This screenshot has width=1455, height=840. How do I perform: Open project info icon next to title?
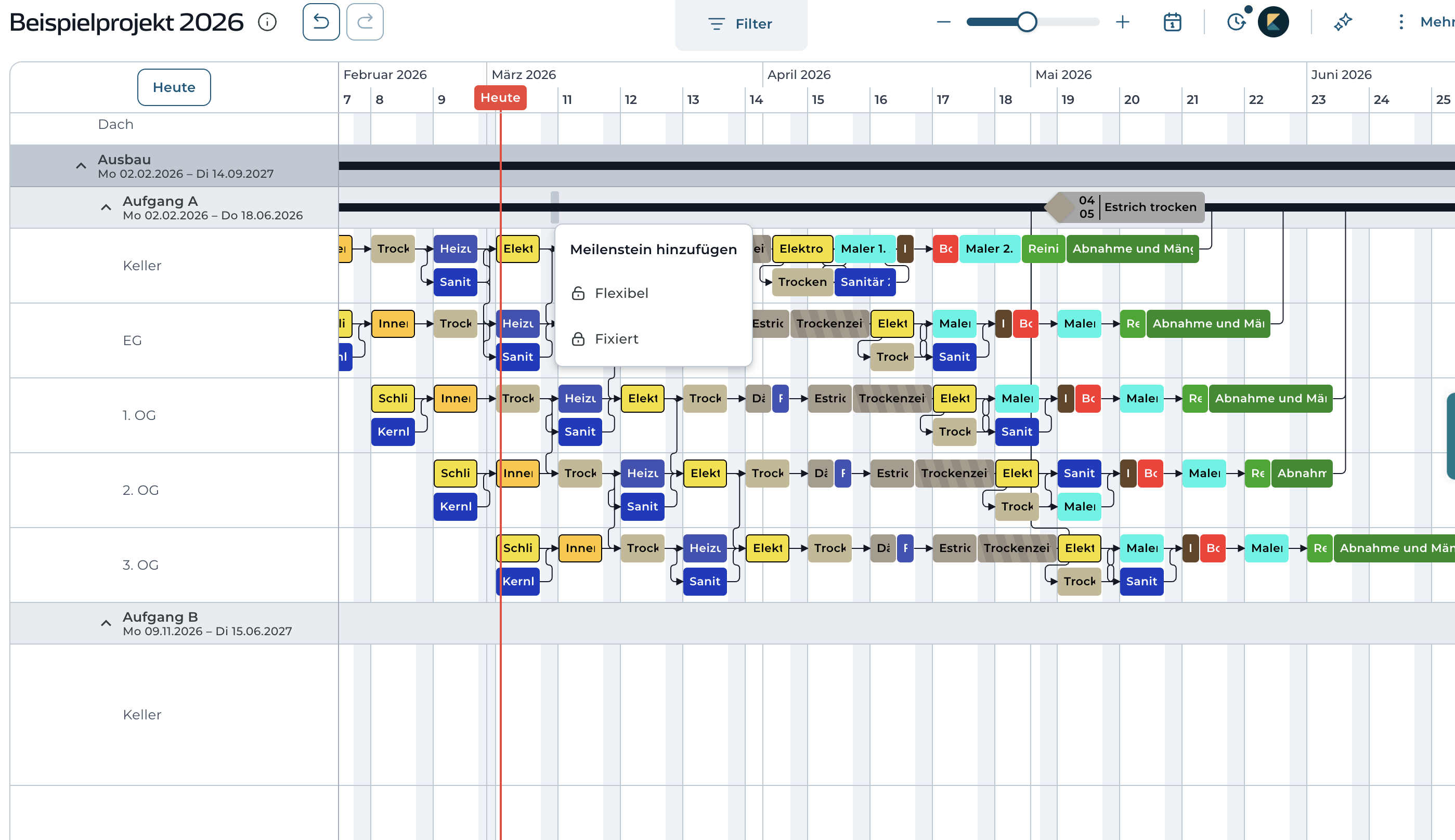267,22
